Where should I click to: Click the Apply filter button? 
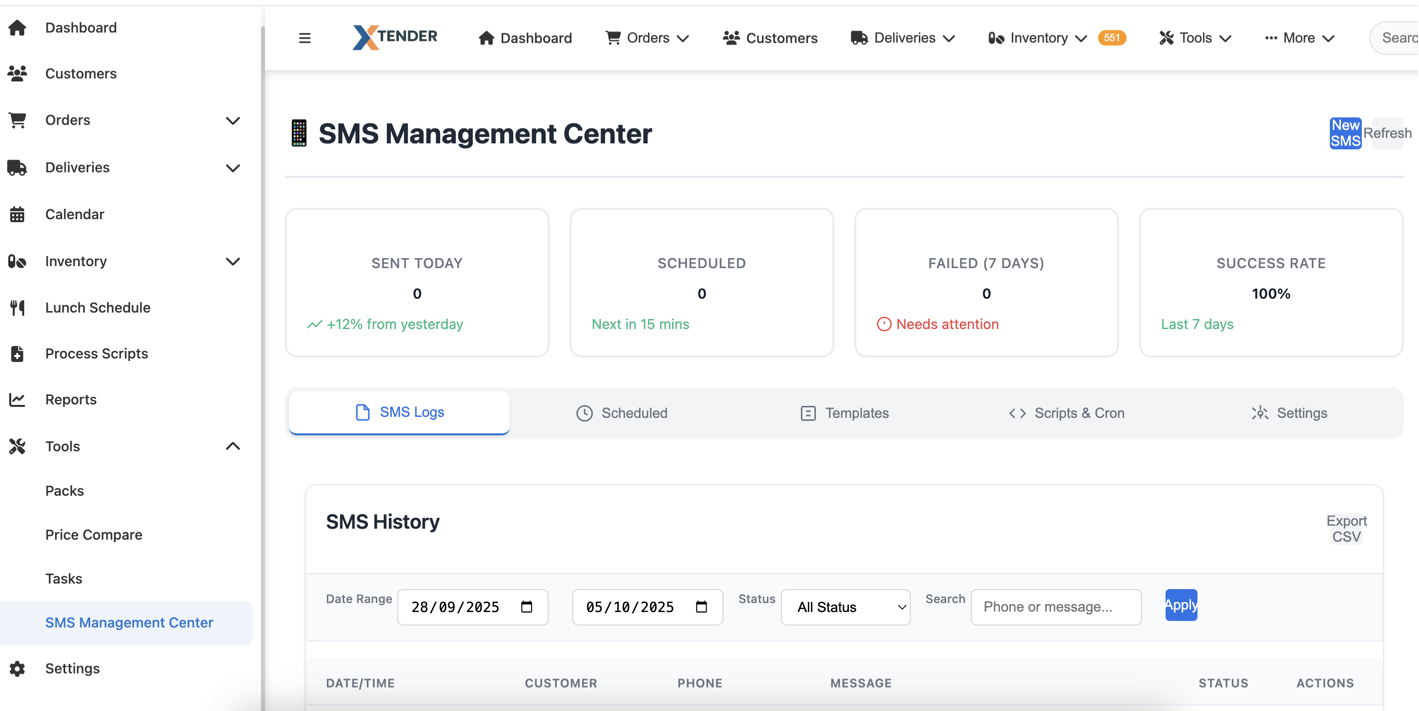pos(1181,605)
